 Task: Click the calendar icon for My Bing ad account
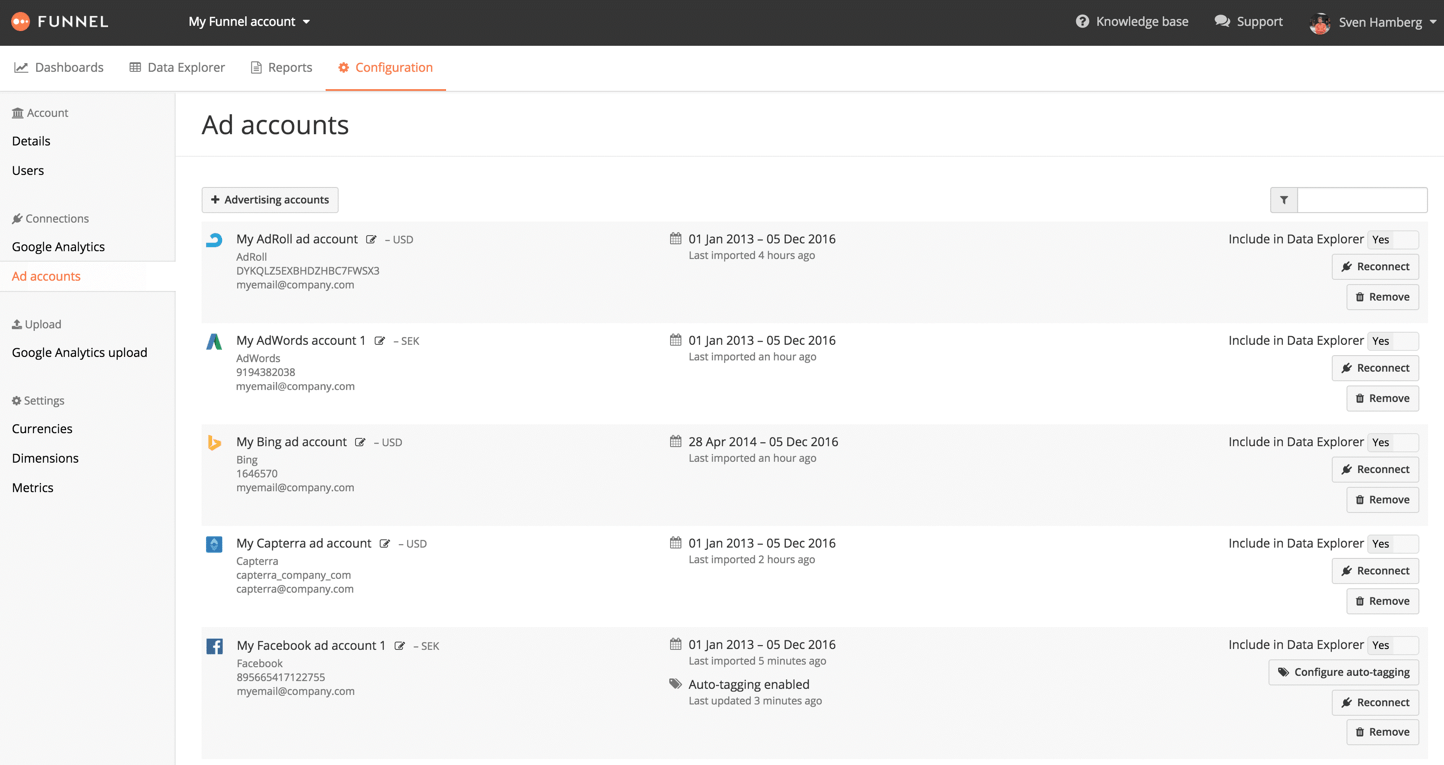pos(675,442)
